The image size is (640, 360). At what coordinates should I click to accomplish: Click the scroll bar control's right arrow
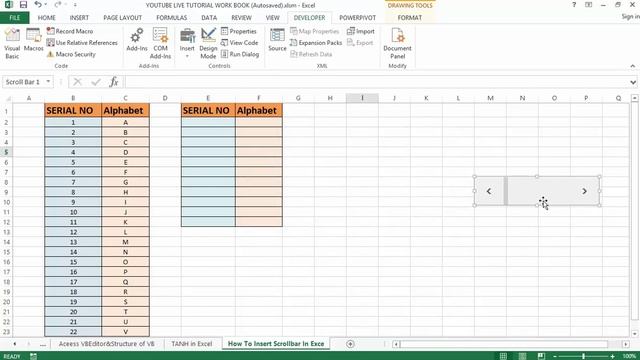click(584, 191)
